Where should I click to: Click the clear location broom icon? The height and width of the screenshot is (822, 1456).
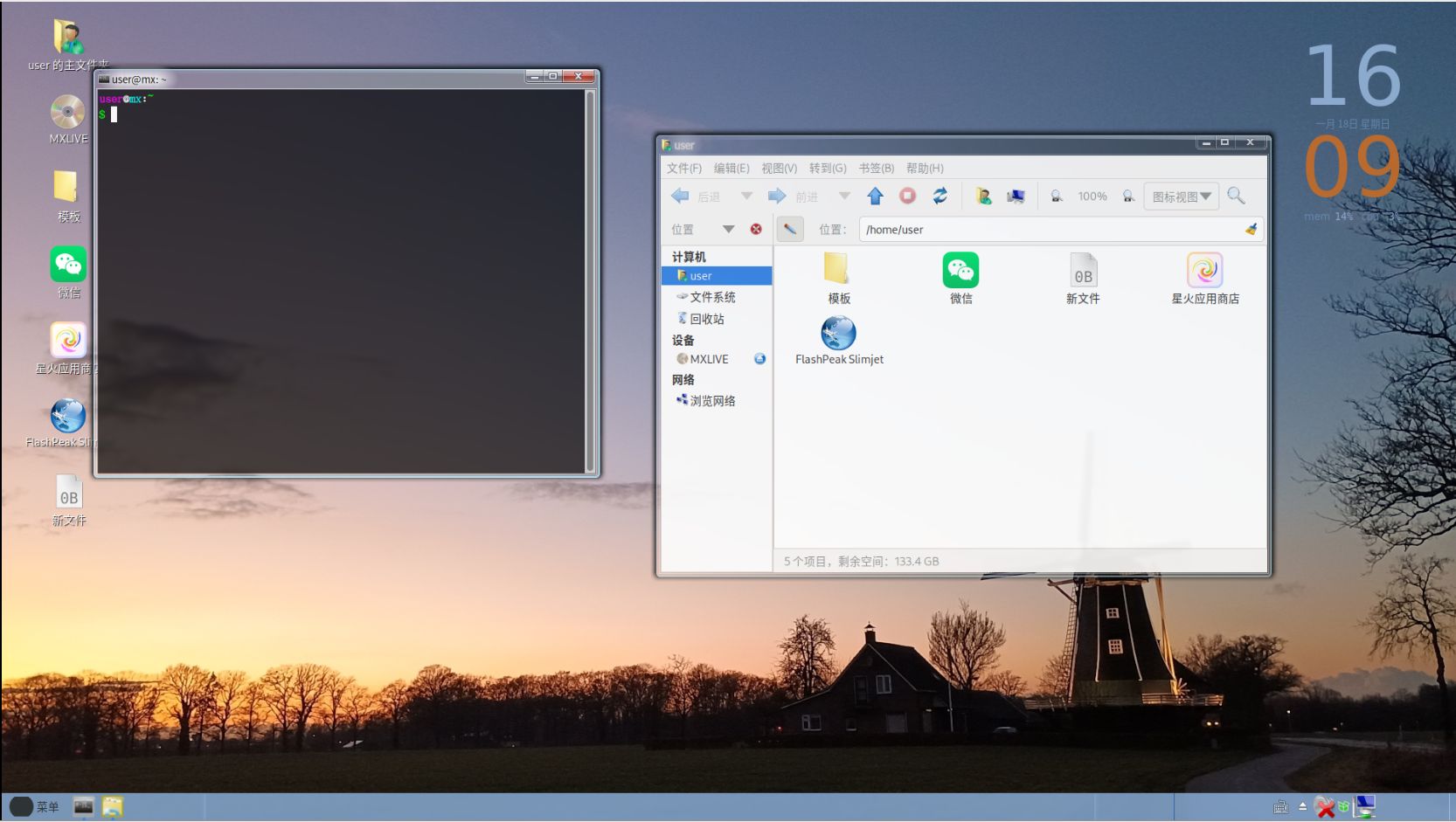1251,230
